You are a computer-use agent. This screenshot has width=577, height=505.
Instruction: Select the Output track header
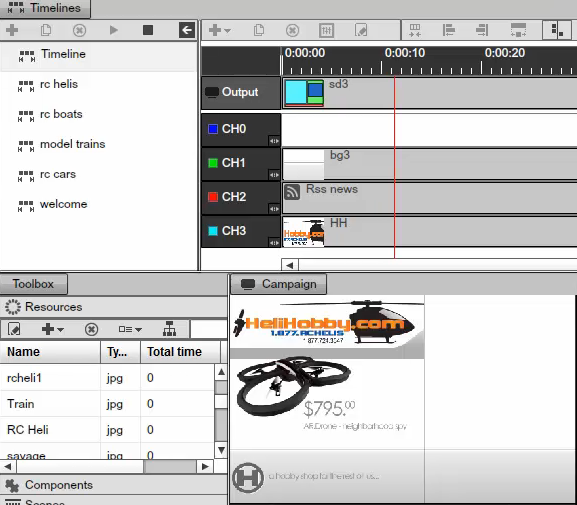tap(241, 92)
